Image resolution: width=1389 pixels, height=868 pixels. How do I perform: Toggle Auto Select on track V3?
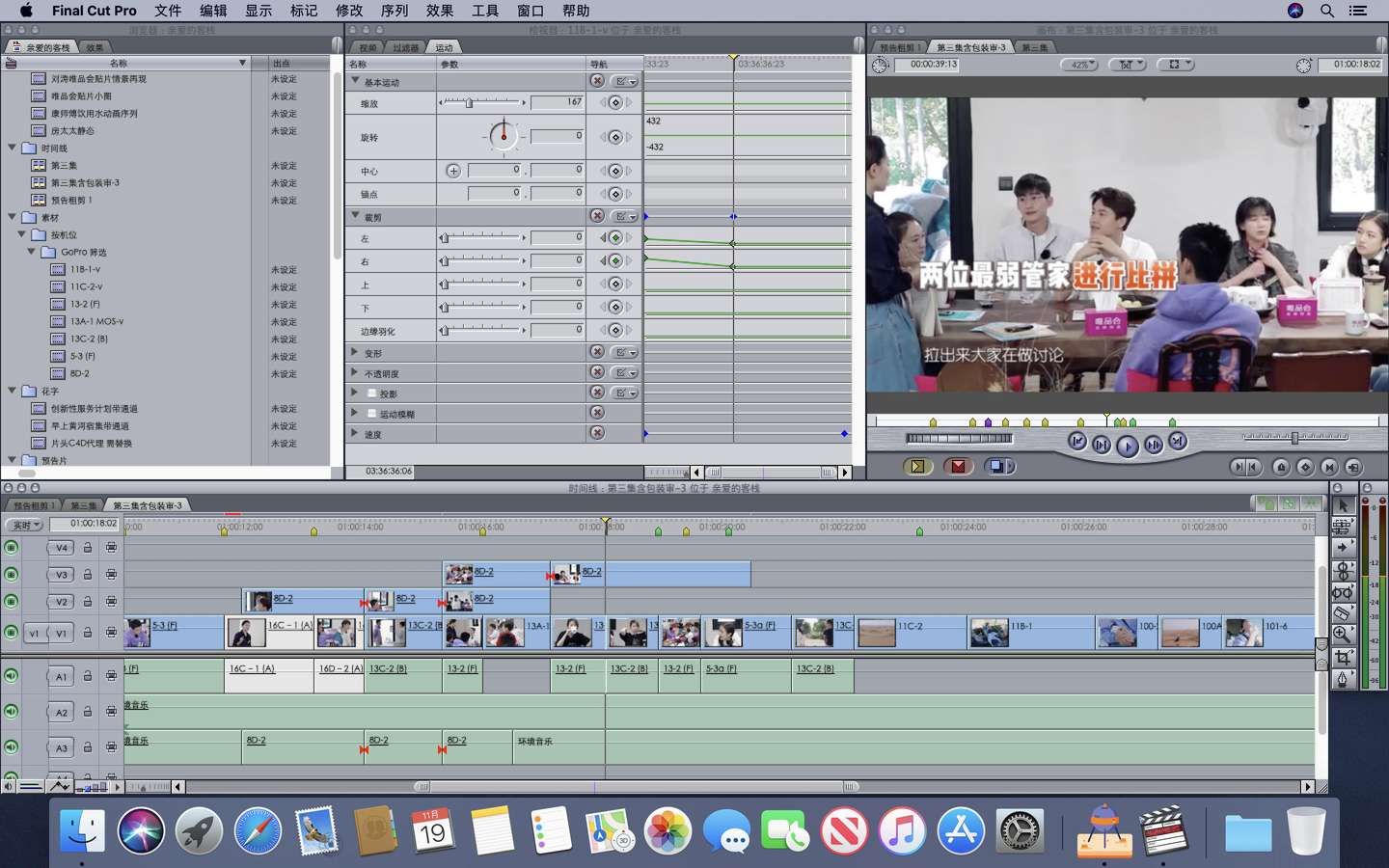pos(111,574)
